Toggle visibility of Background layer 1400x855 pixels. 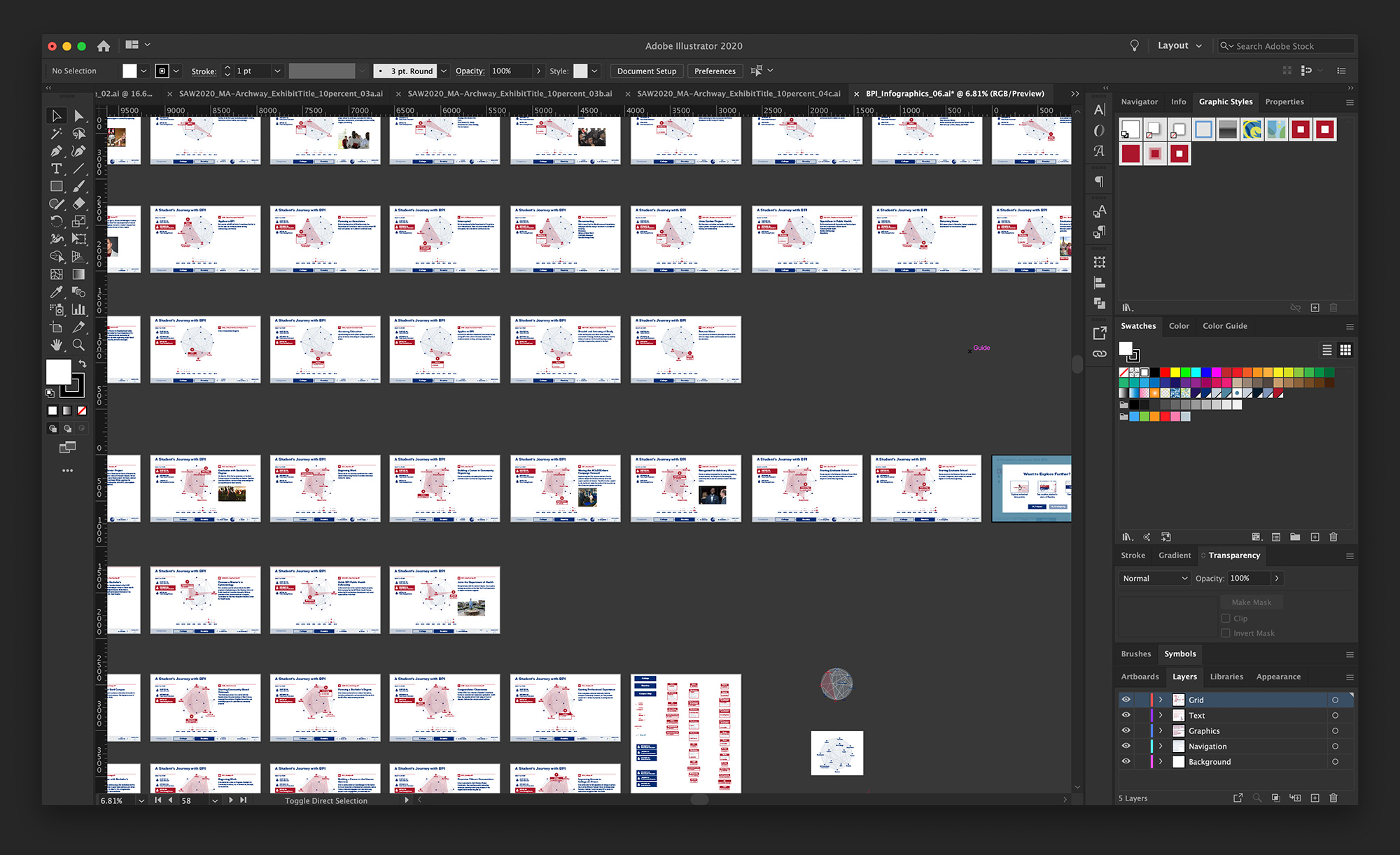[x=1126, y=761]
